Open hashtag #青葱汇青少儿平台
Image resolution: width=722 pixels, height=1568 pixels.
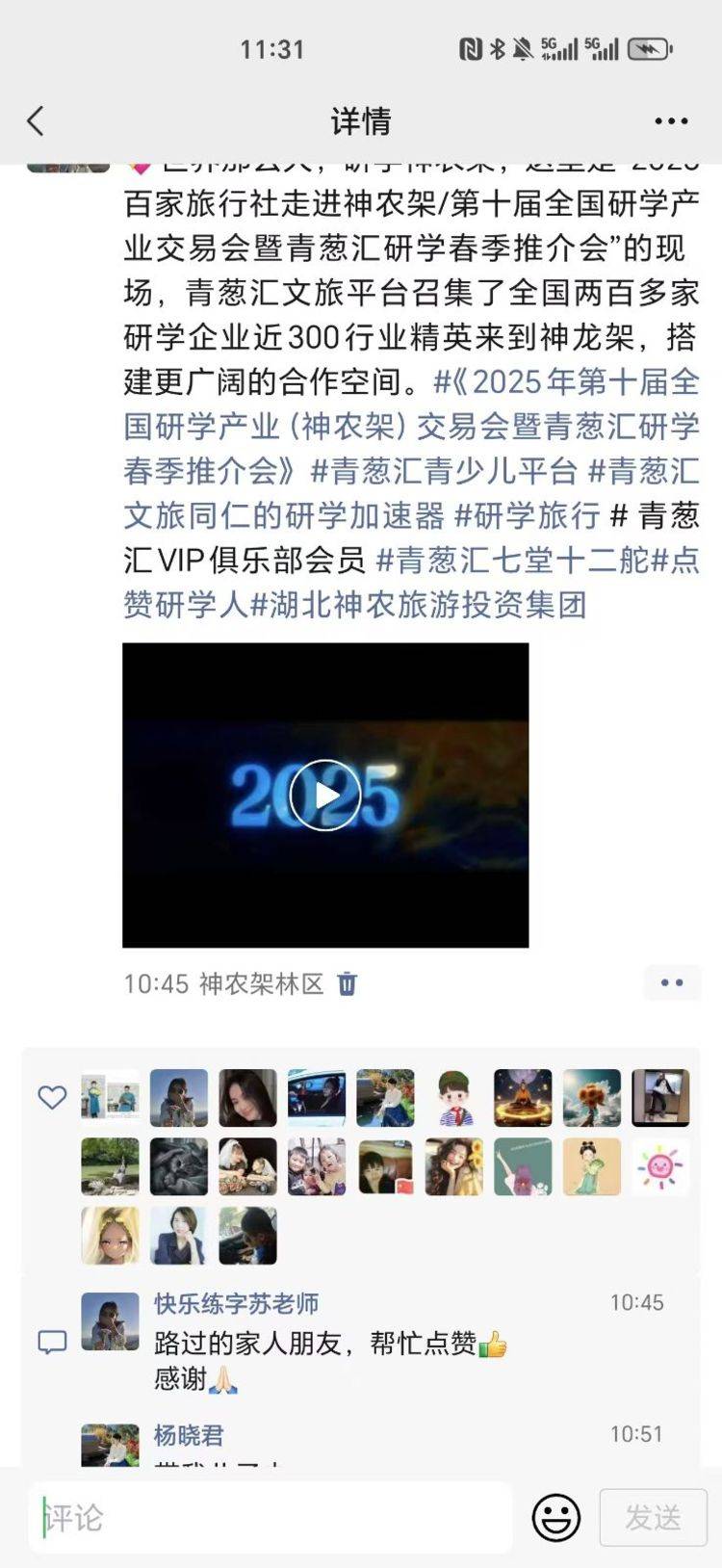pyautogui.click(x=444, y=471)
